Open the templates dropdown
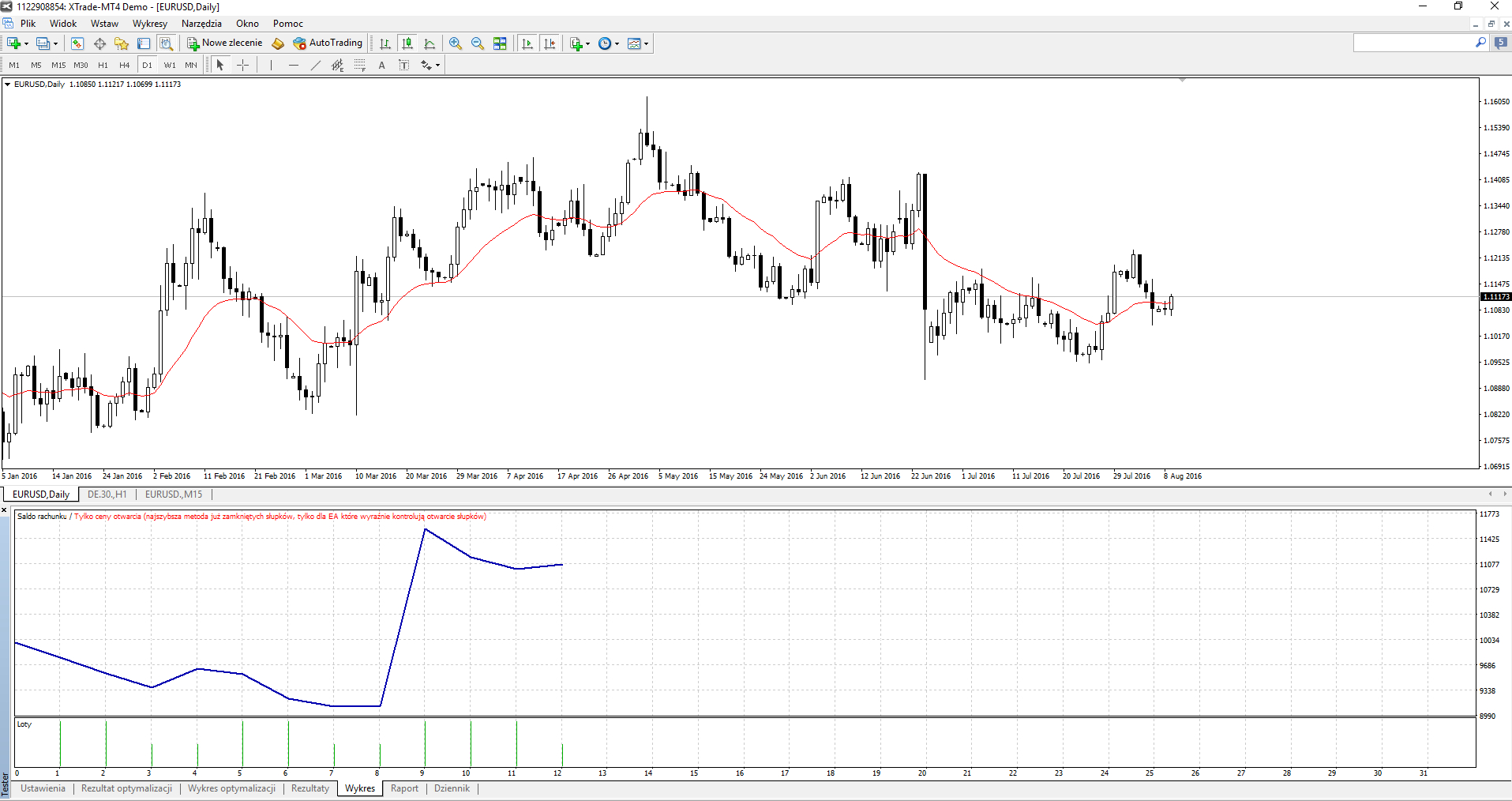Screen dimensions: 1512x801 646,44
